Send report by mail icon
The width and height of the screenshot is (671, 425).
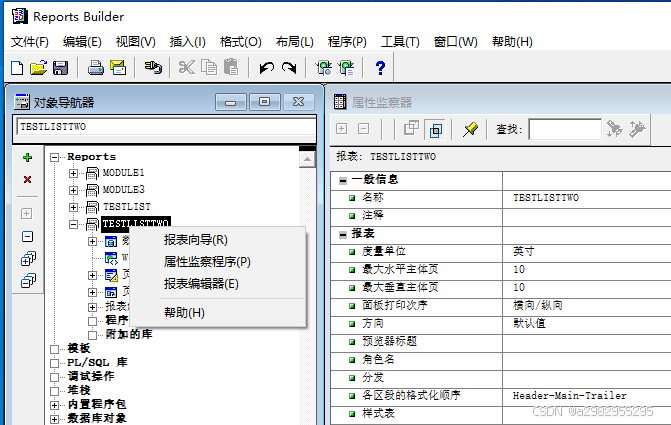118,68
